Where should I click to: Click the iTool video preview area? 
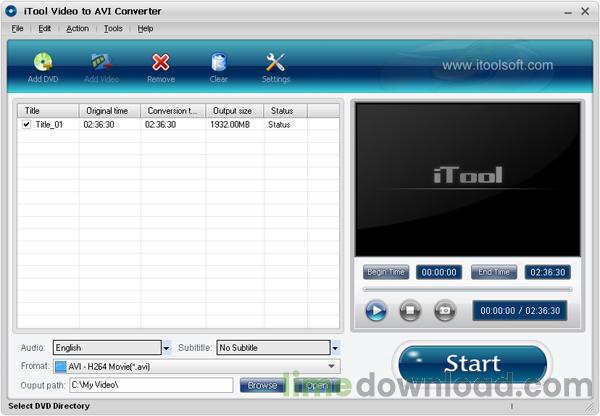point(468,179)
